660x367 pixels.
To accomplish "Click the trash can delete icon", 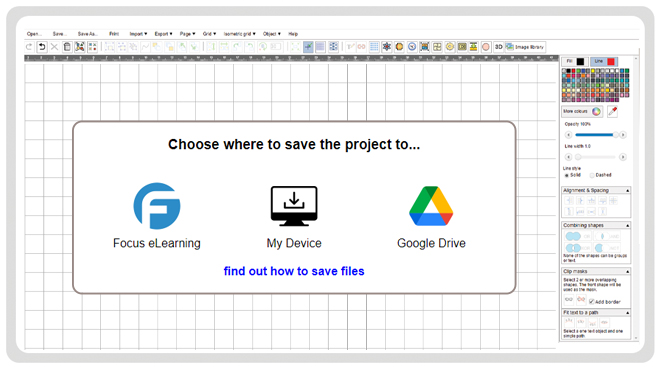I will 67,47.
